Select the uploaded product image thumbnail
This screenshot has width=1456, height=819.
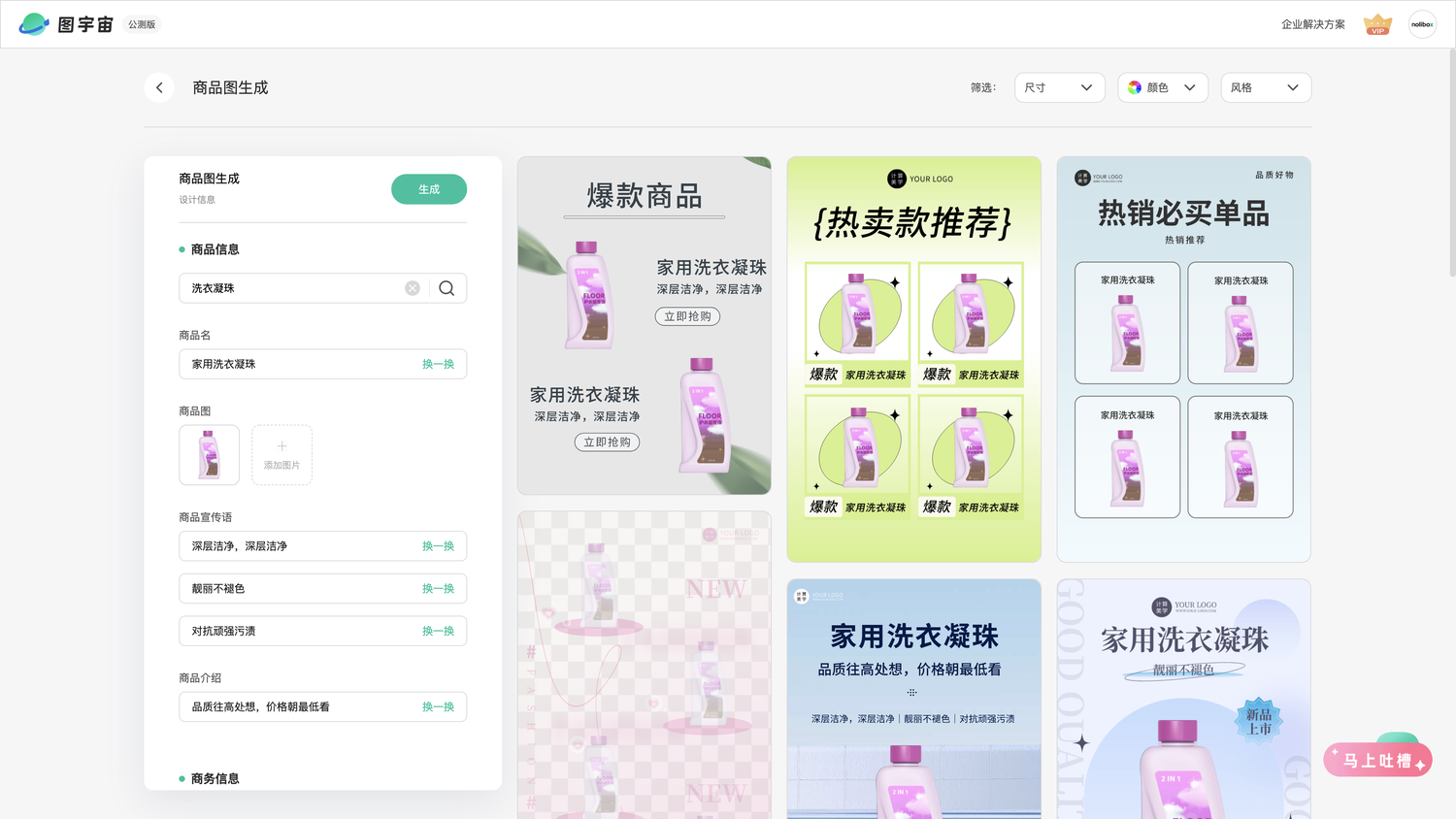click(x=209, y=455)
